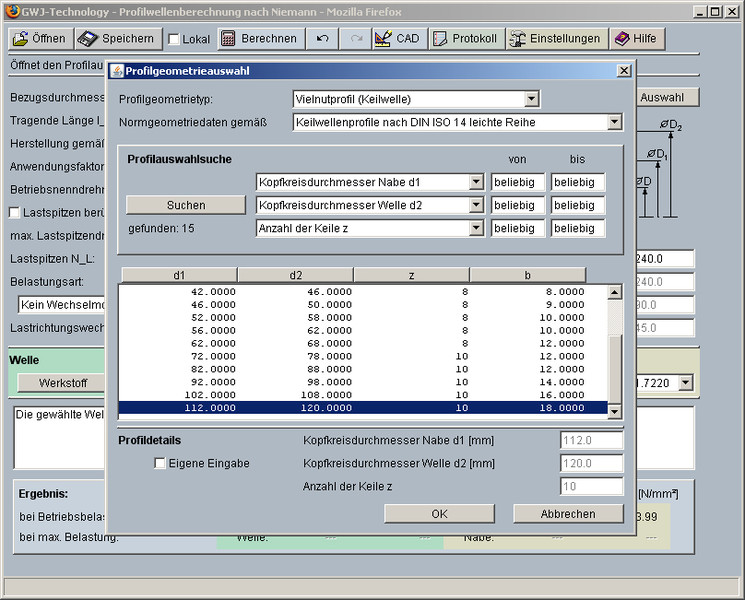Sort table by d1 column header
The image size is (745, 600).
coord(179,275)
